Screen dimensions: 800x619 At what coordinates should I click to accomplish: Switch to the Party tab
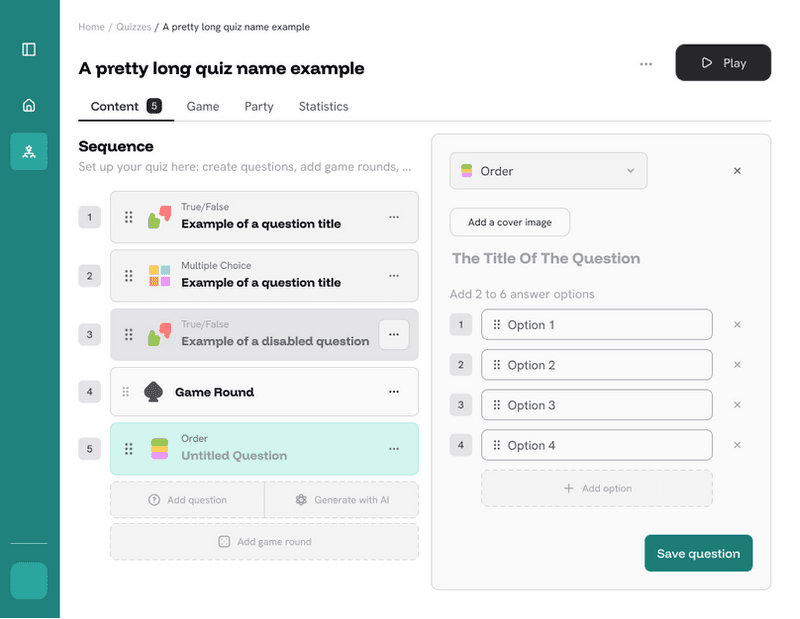259,106
